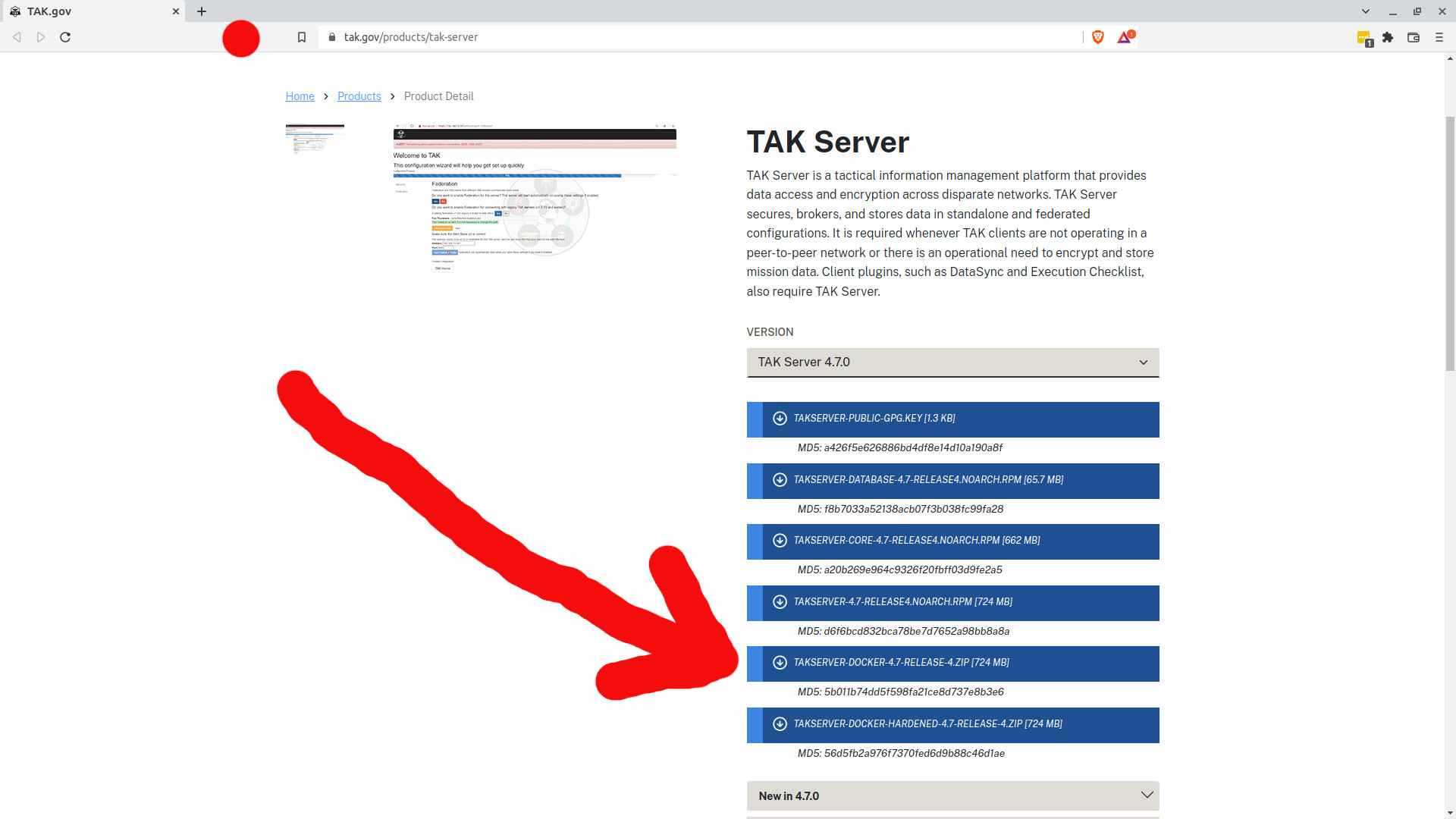Open the TAK Server 4.7.0 version dropdown
Image resolution: width=1456 pixels, height=819 pixels.
pyautogui.click(x=952, y=362)
